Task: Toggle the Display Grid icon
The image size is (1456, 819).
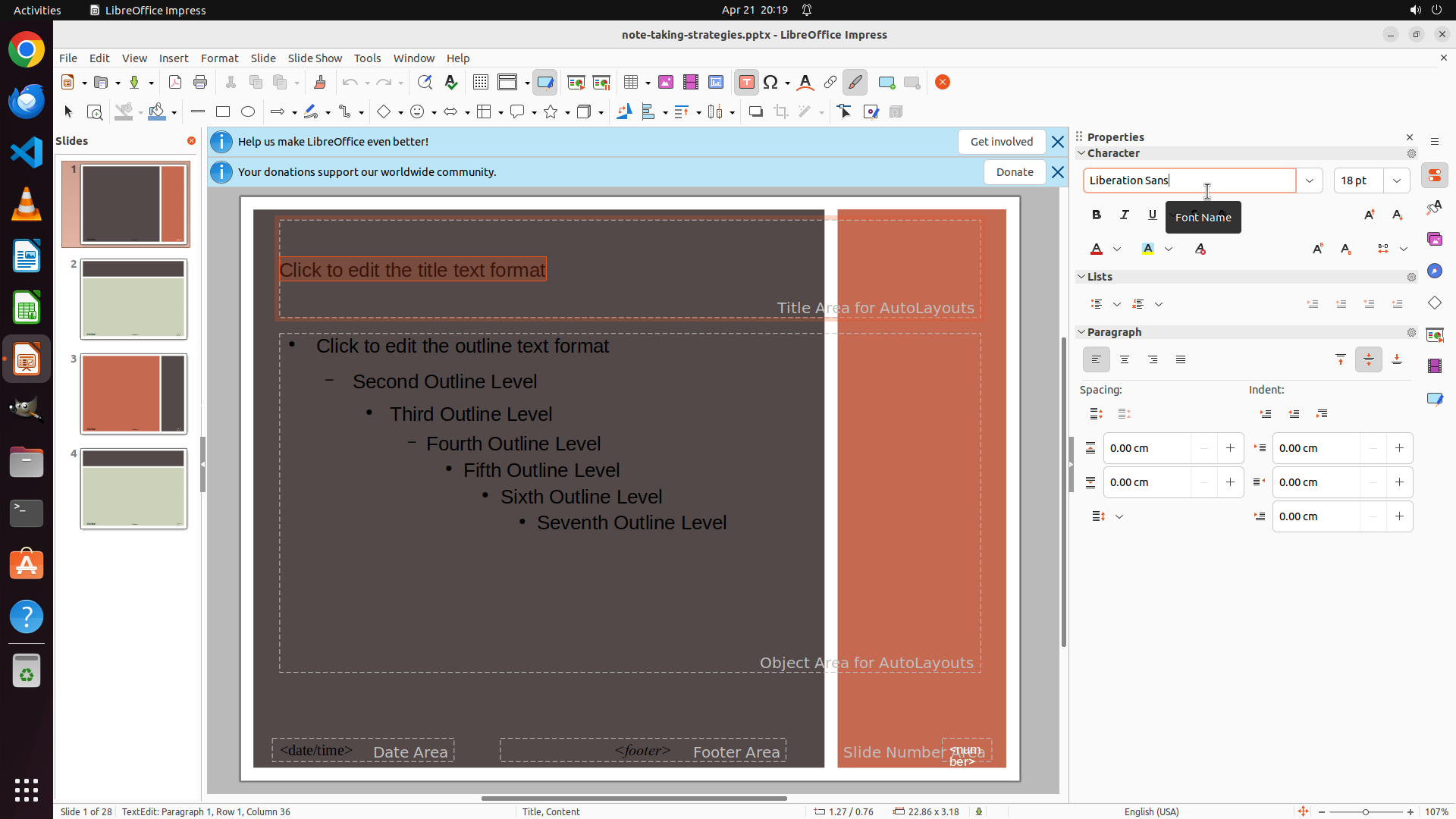Action: pyautogui.click(x=480, y=83)
